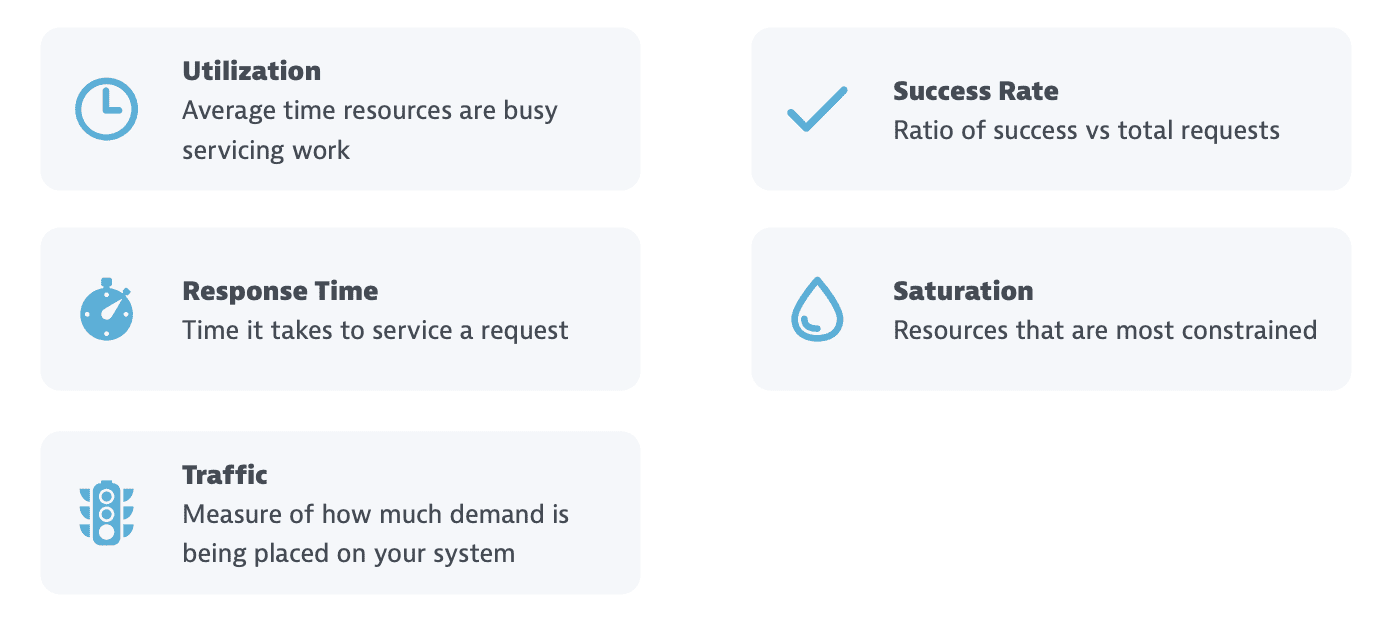Click 'Ratio of success vs total requests'
Image resolution: width=1392 pixels, height=636 pixels.
point(1086,130)
